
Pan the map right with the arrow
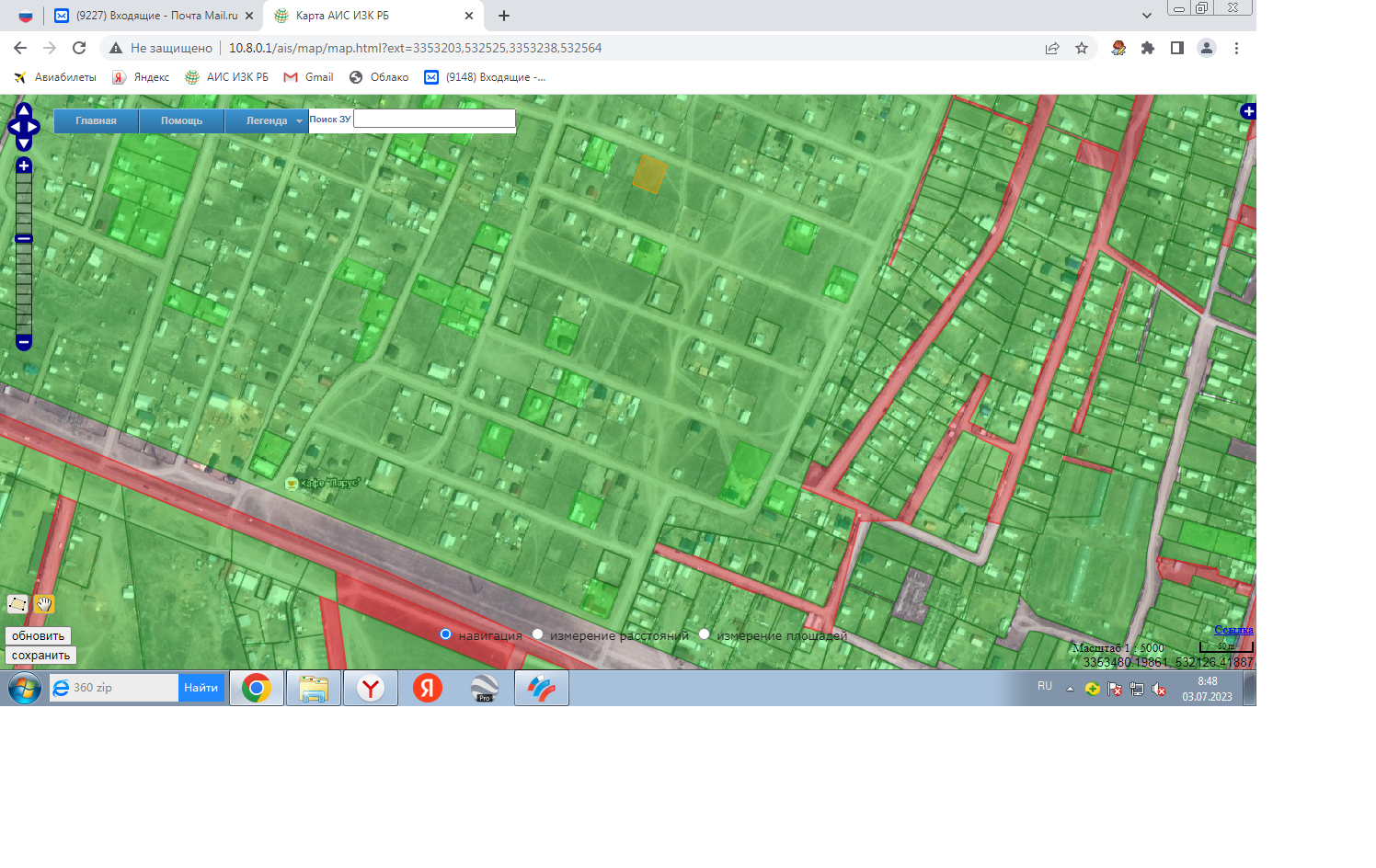point(35,128)
